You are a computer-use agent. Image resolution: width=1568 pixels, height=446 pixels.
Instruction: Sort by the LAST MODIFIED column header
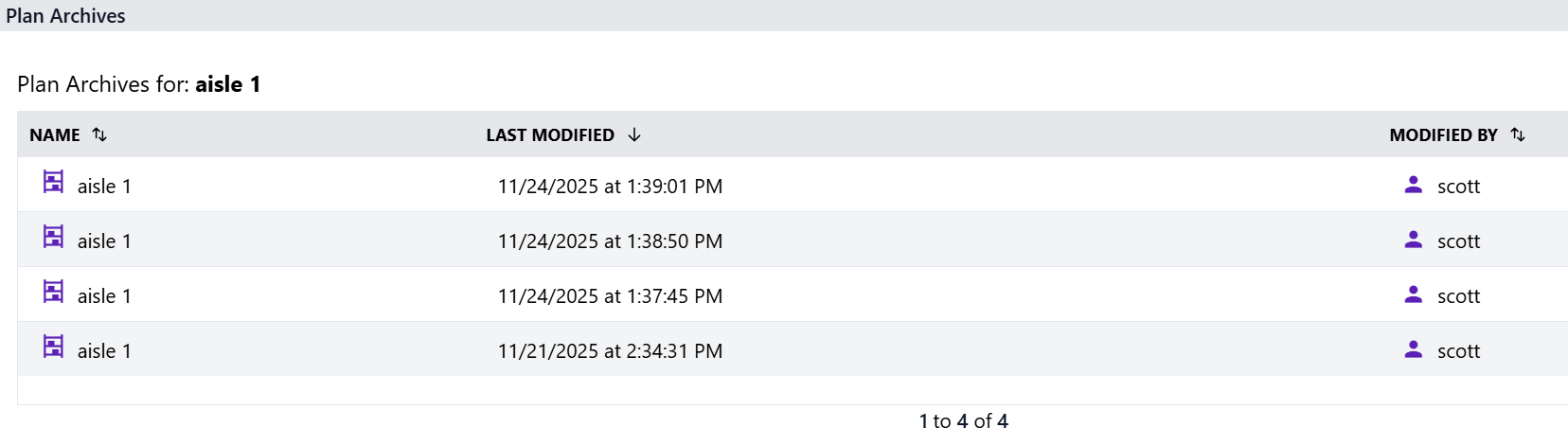point(550,135)
